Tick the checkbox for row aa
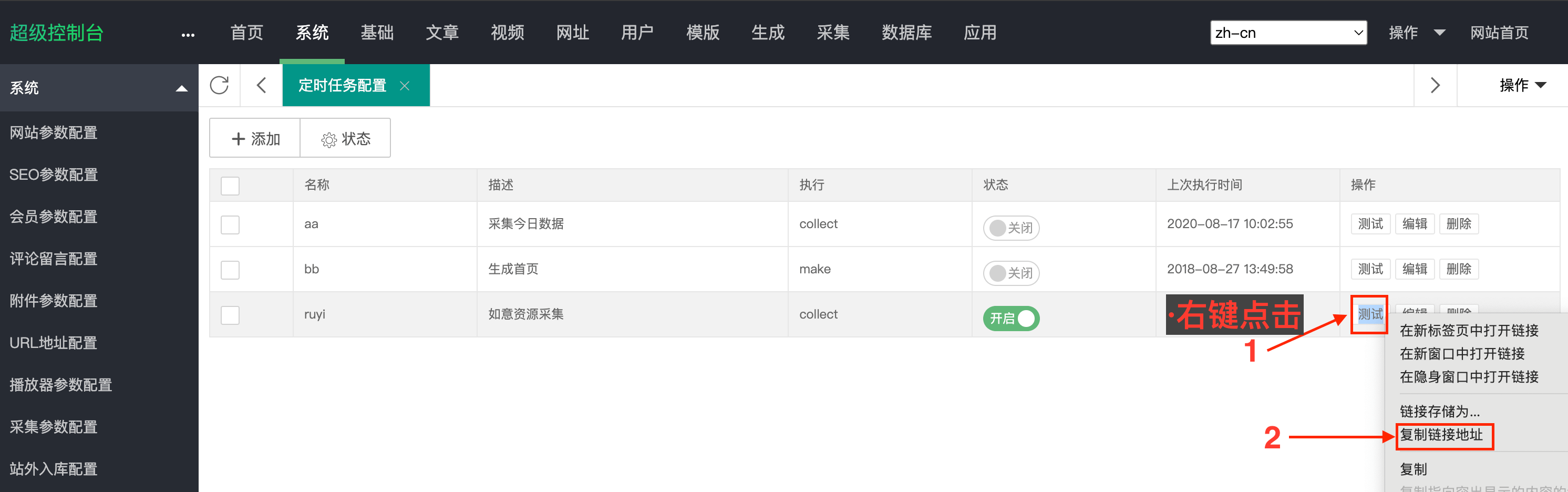Viewport: 1568px width, 492px height. pyautogui.click(x=230, y=224)
